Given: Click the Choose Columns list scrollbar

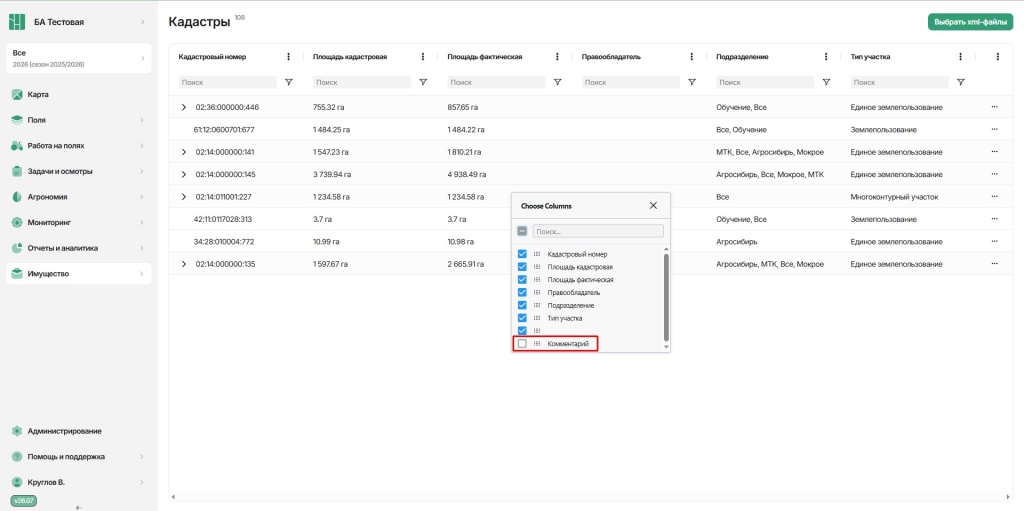Looking at the screenshot, I should [666, 297].
